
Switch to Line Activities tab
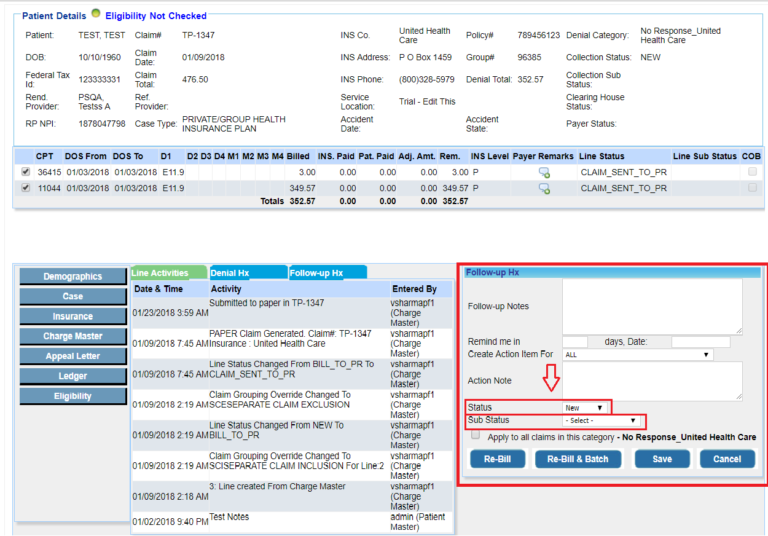point(168,273)
